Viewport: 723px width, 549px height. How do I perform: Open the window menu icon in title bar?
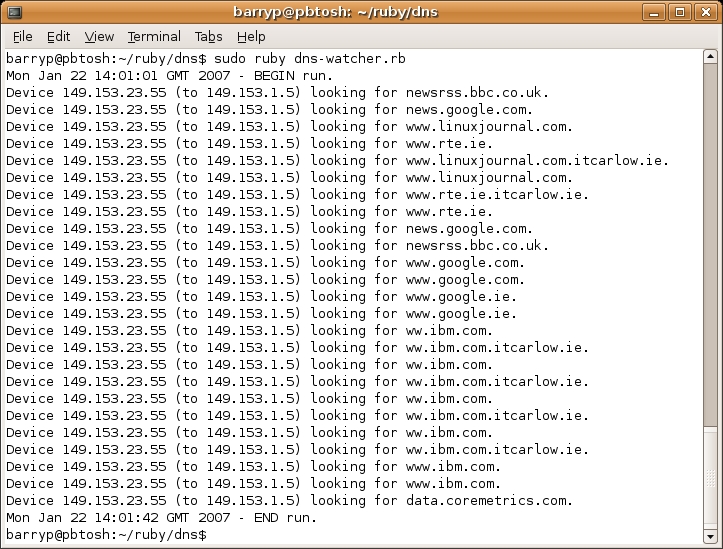coord(14,12)
